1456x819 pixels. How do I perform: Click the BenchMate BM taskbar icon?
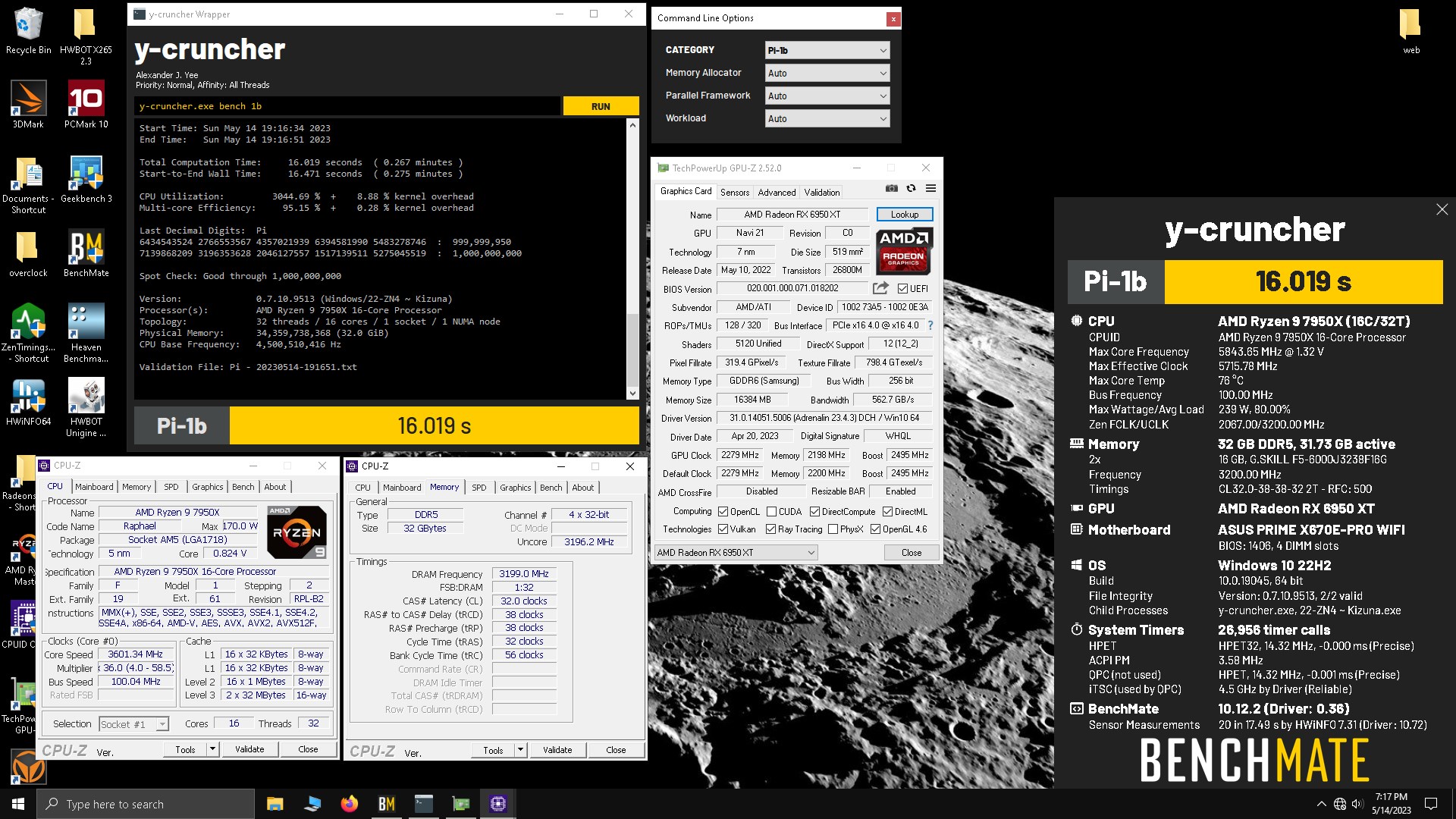(x=386, y=804)
